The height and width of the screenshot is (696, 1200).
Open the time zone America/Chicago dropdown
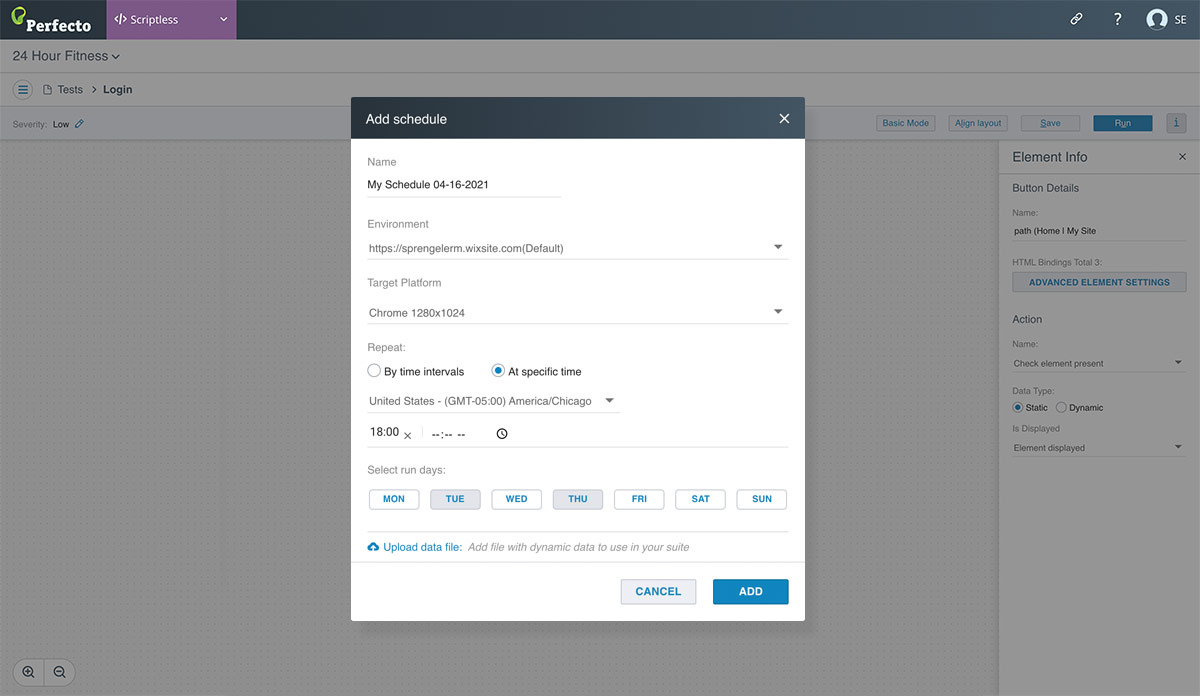click(x=493, y=401)
